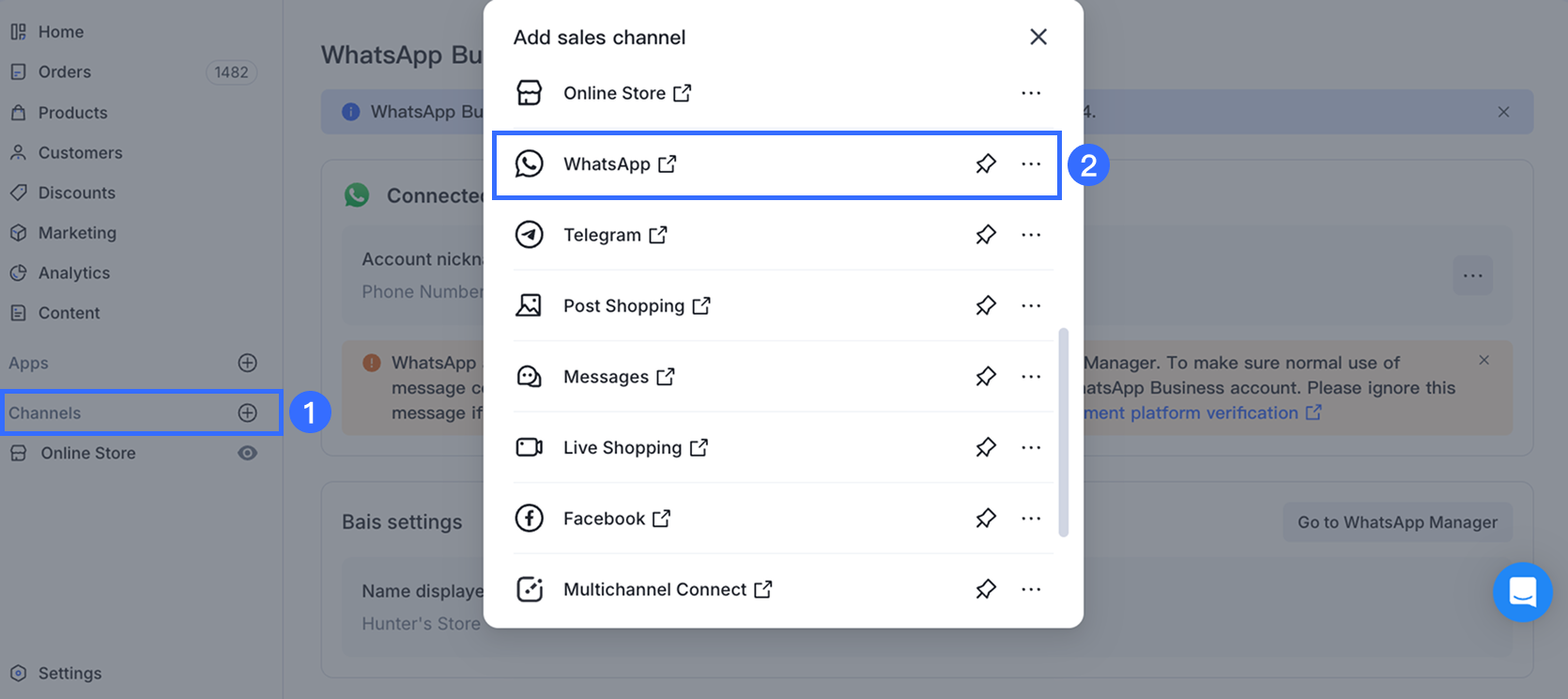
Task: Pin the Telegram sales channel
Action: tap(986, 235)
